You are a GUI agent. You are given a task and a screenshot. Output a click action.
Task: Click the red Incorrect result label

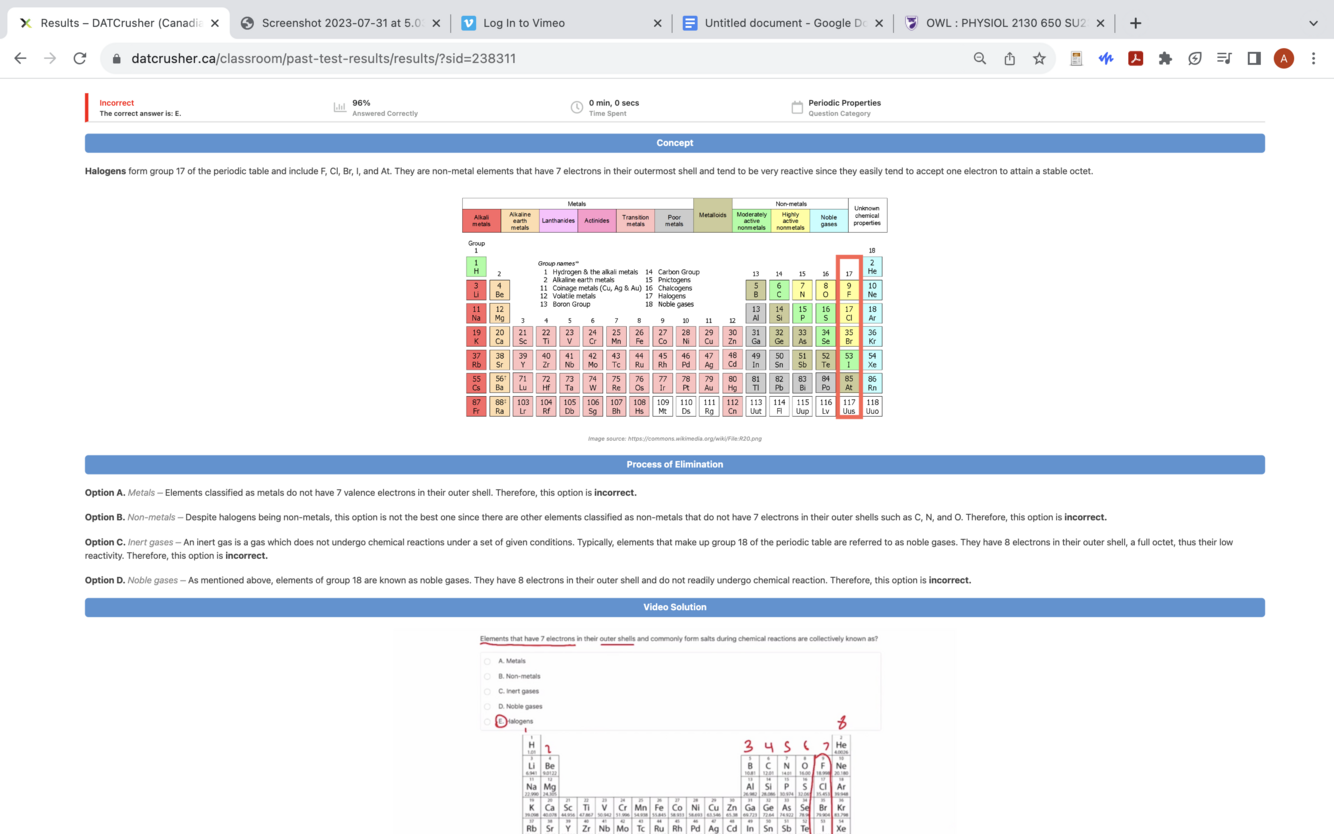(116, 103)
